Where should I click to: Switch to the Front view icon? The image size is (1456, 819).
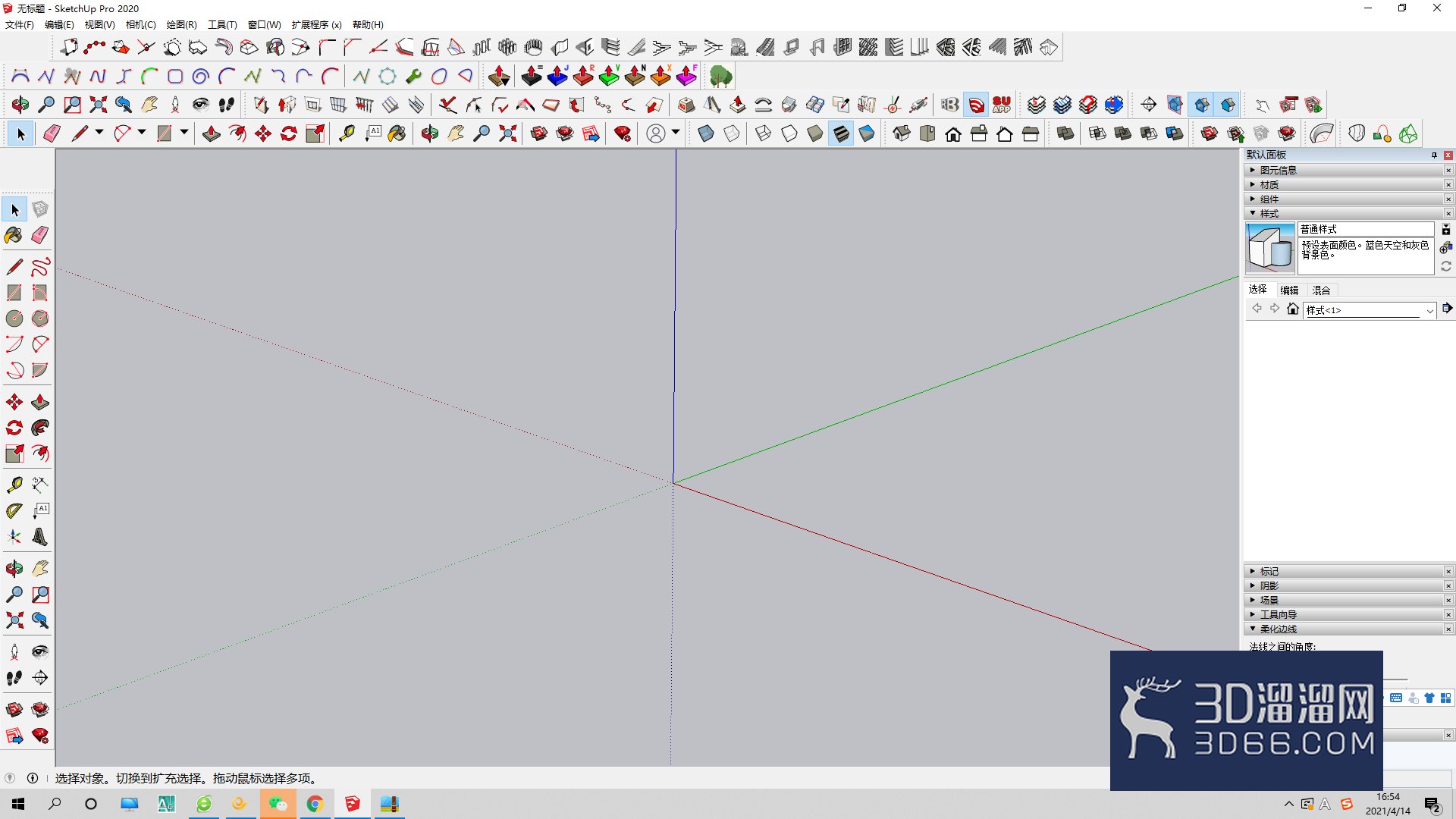[x=953, y=134]
